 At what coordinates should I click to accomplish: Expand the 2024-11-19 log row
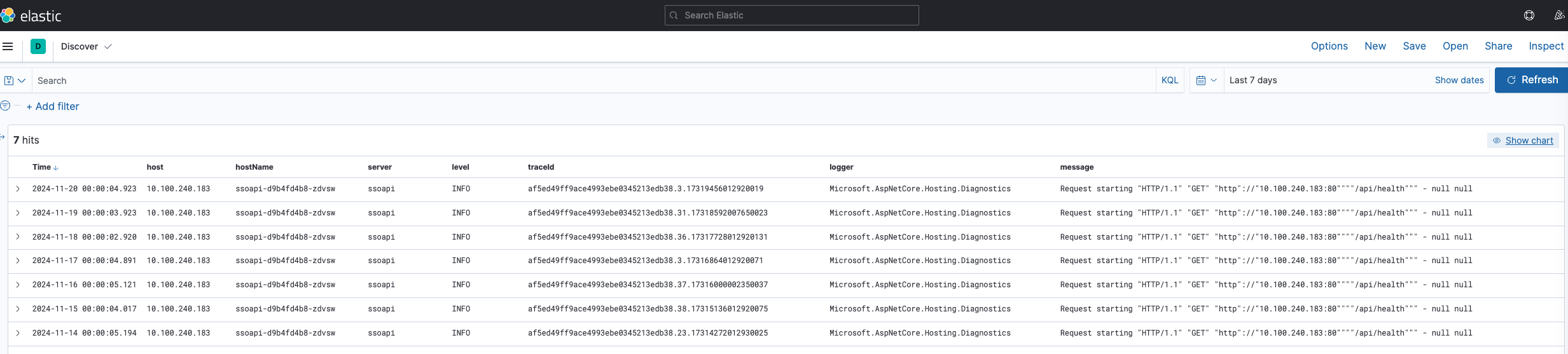click(x=18, y=213)
